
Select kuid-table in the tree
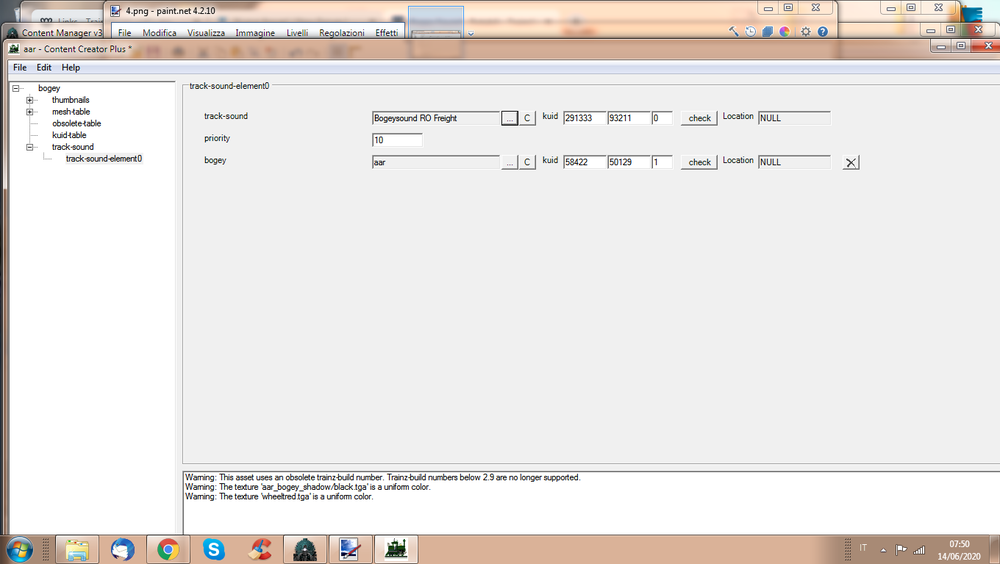(69, 135)
